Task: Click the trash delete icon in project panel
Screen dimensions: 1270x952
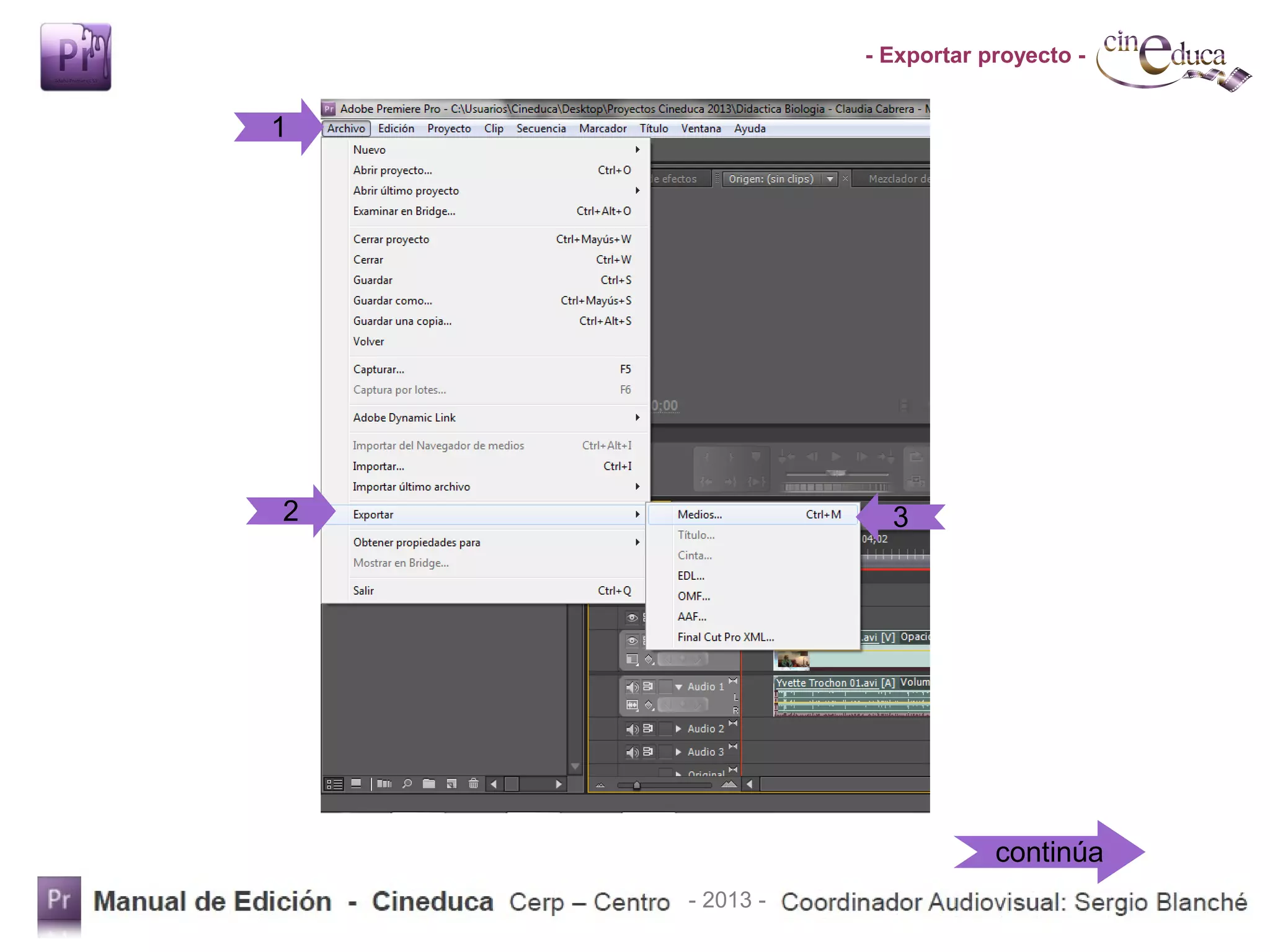Action: 473,784
